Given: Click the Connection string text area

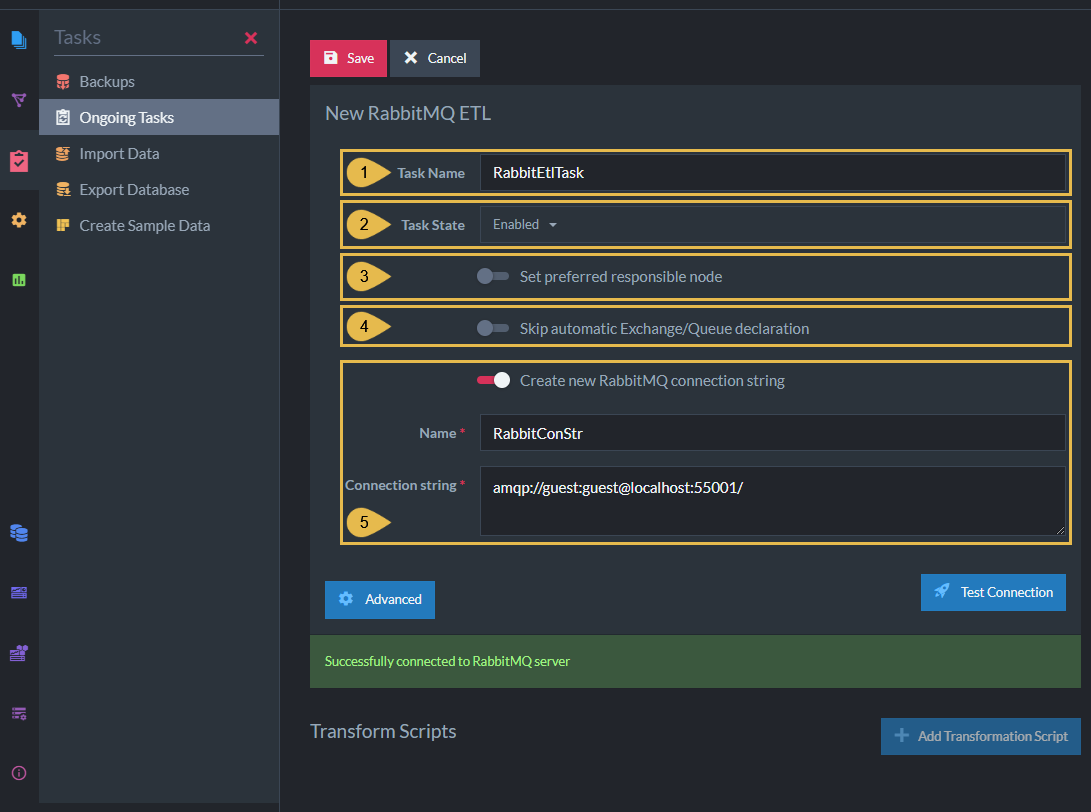Looking at the screenshot, I should [772, 501].
